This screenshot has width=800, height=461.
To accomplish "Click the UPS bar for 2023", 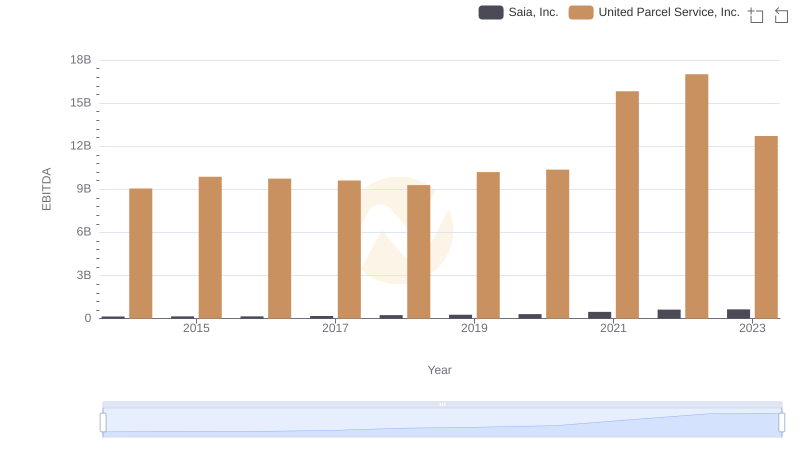I will click(766, 227).
